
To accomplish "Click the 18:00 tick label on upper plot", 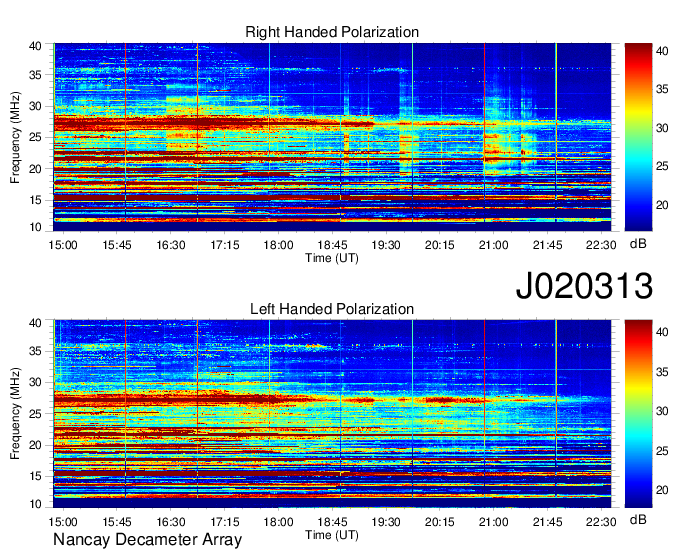I will [278, 245].
